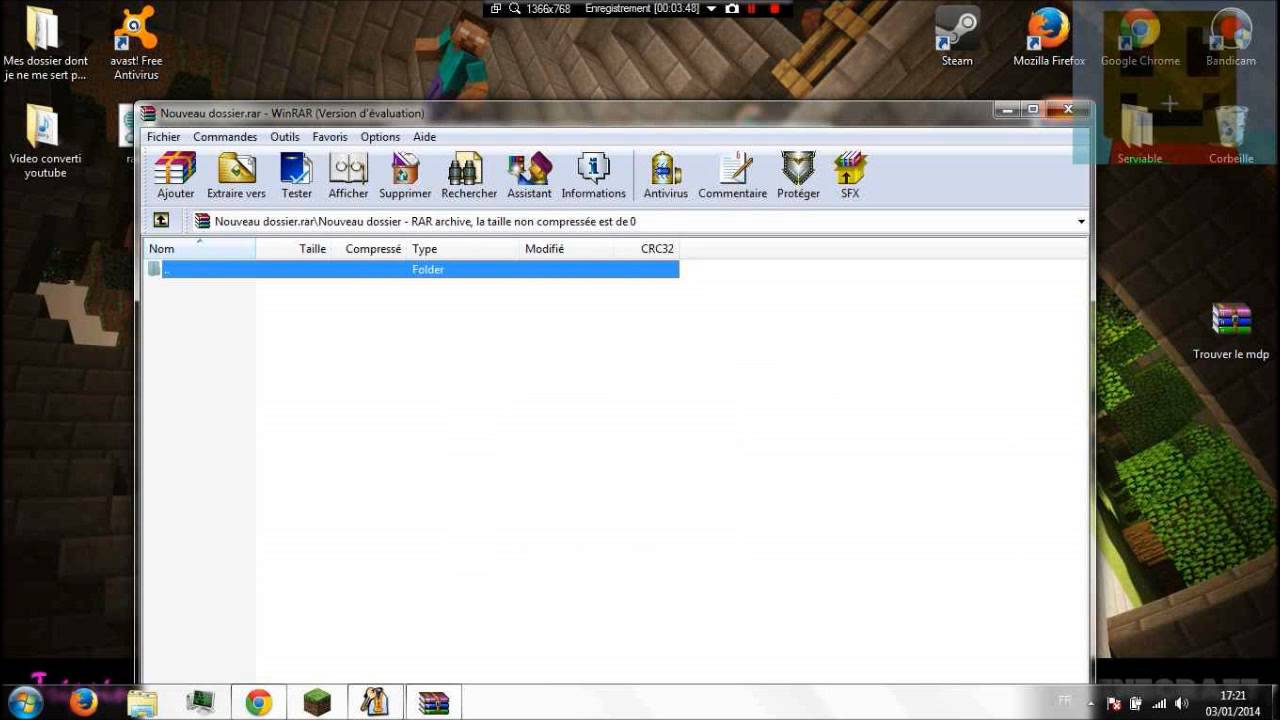Open Mozilla Firefox desktop shortcut
Image resolution: width=1280 pixels, height=720 pixels.
coord(1049,37)
